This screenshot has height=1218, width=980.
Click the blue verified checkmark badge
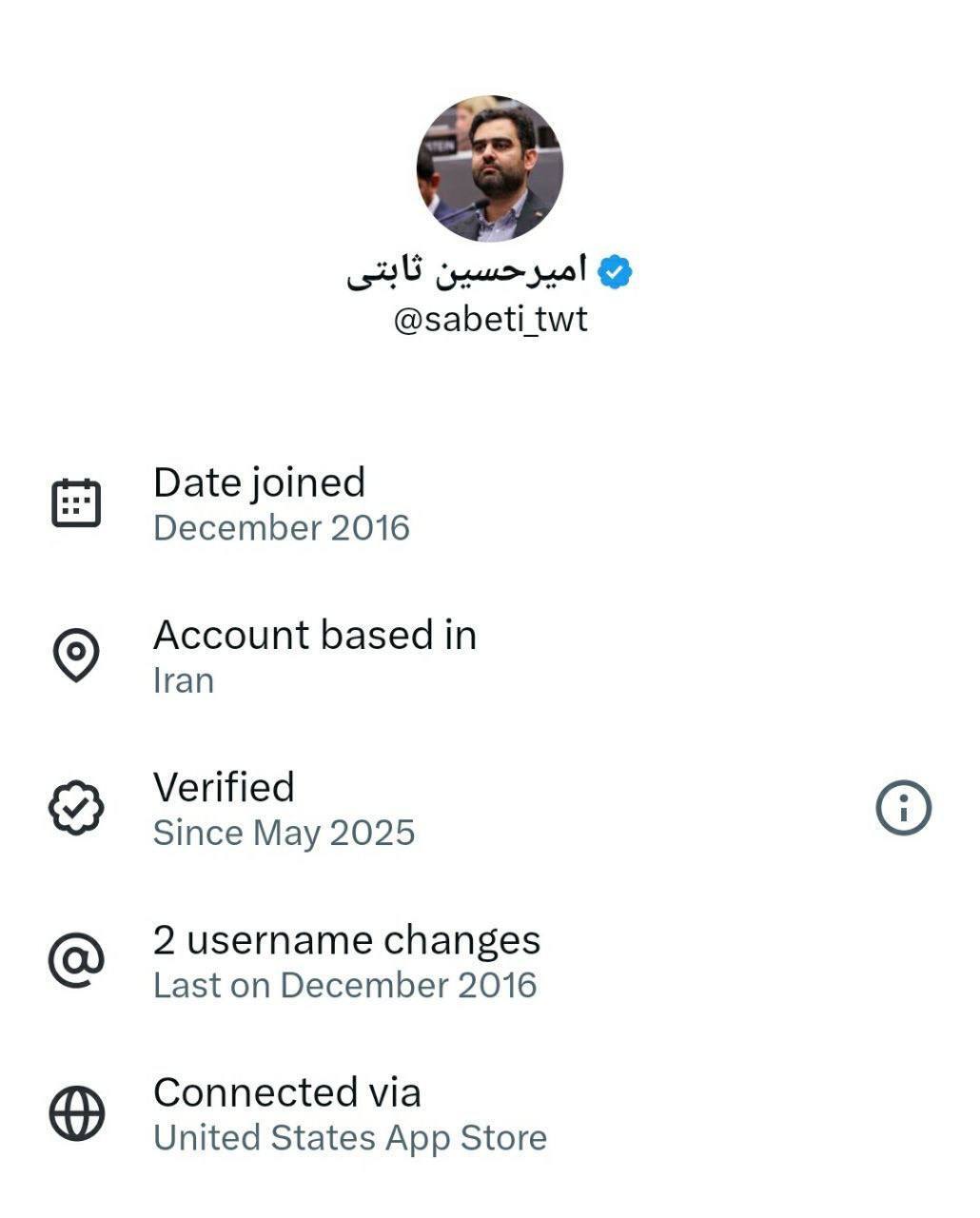pos(615,272)
